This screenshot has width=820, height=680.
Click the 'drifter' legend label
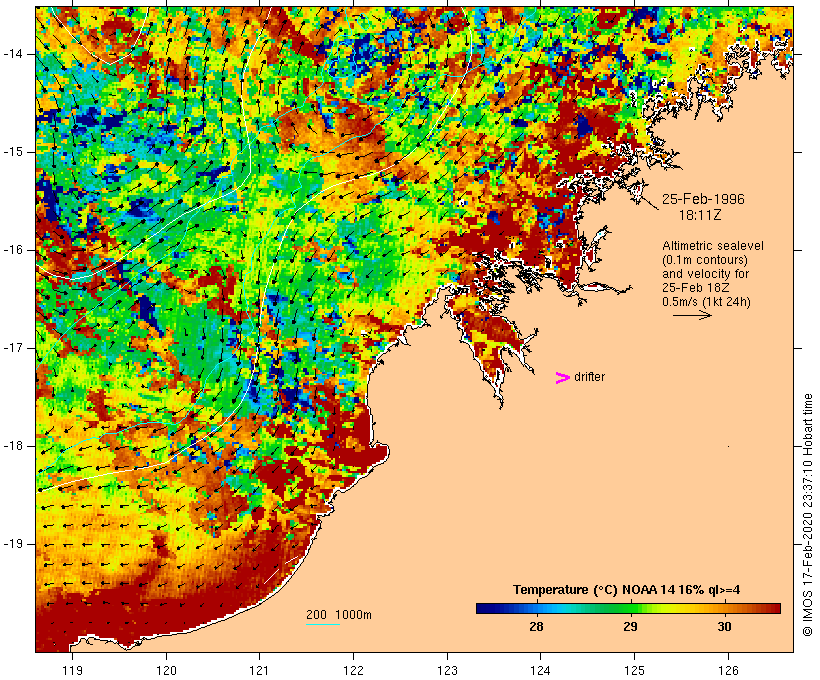(x=589, y=377)
